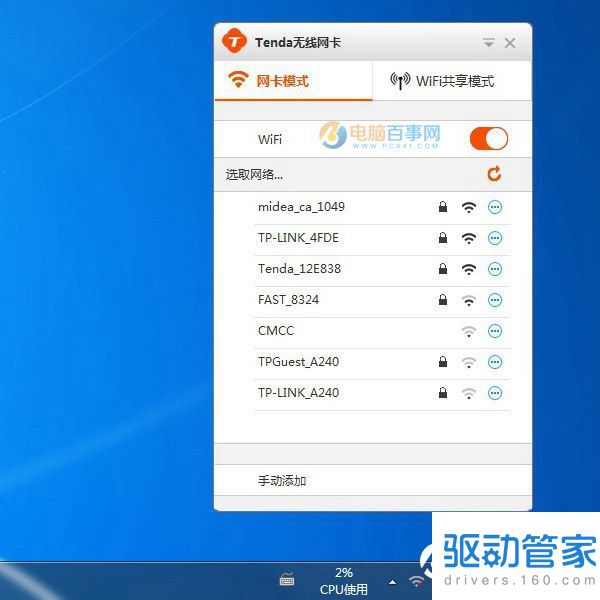Click the signal strength icon of Tenda_12E838
Viewport: 600px width, 600px height.
tap(469, 269)
